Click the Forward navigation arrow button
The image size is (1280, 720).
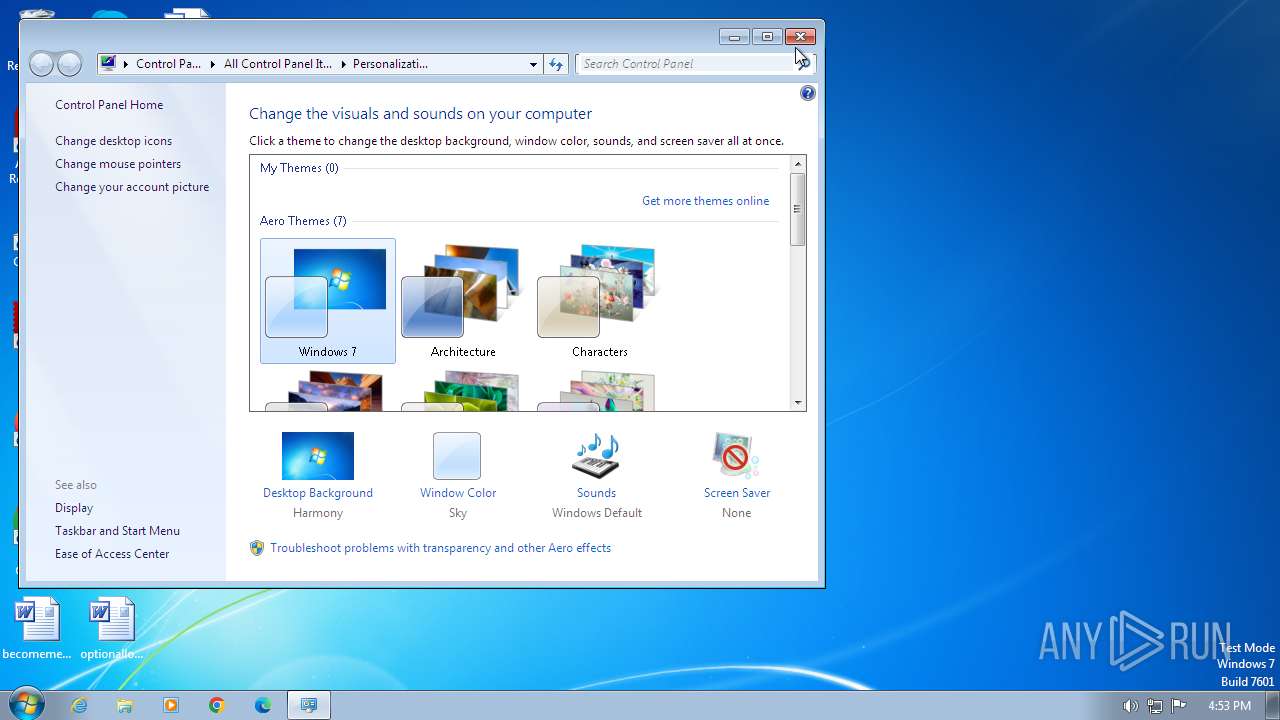point(69,64)
